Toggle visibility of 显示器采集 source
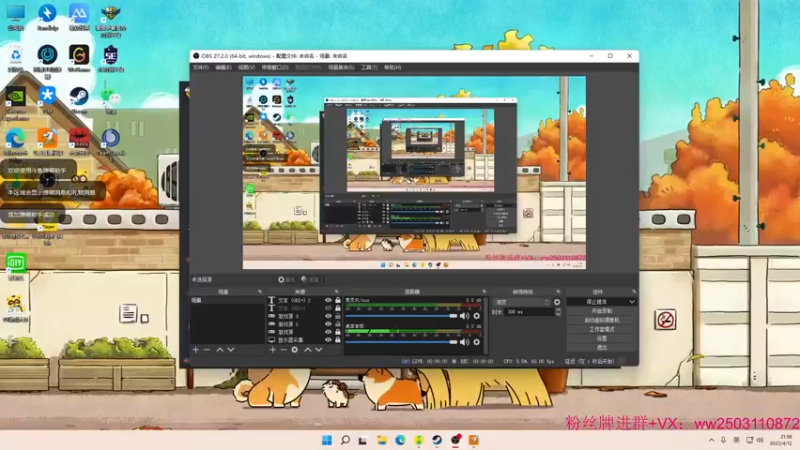 328,340
